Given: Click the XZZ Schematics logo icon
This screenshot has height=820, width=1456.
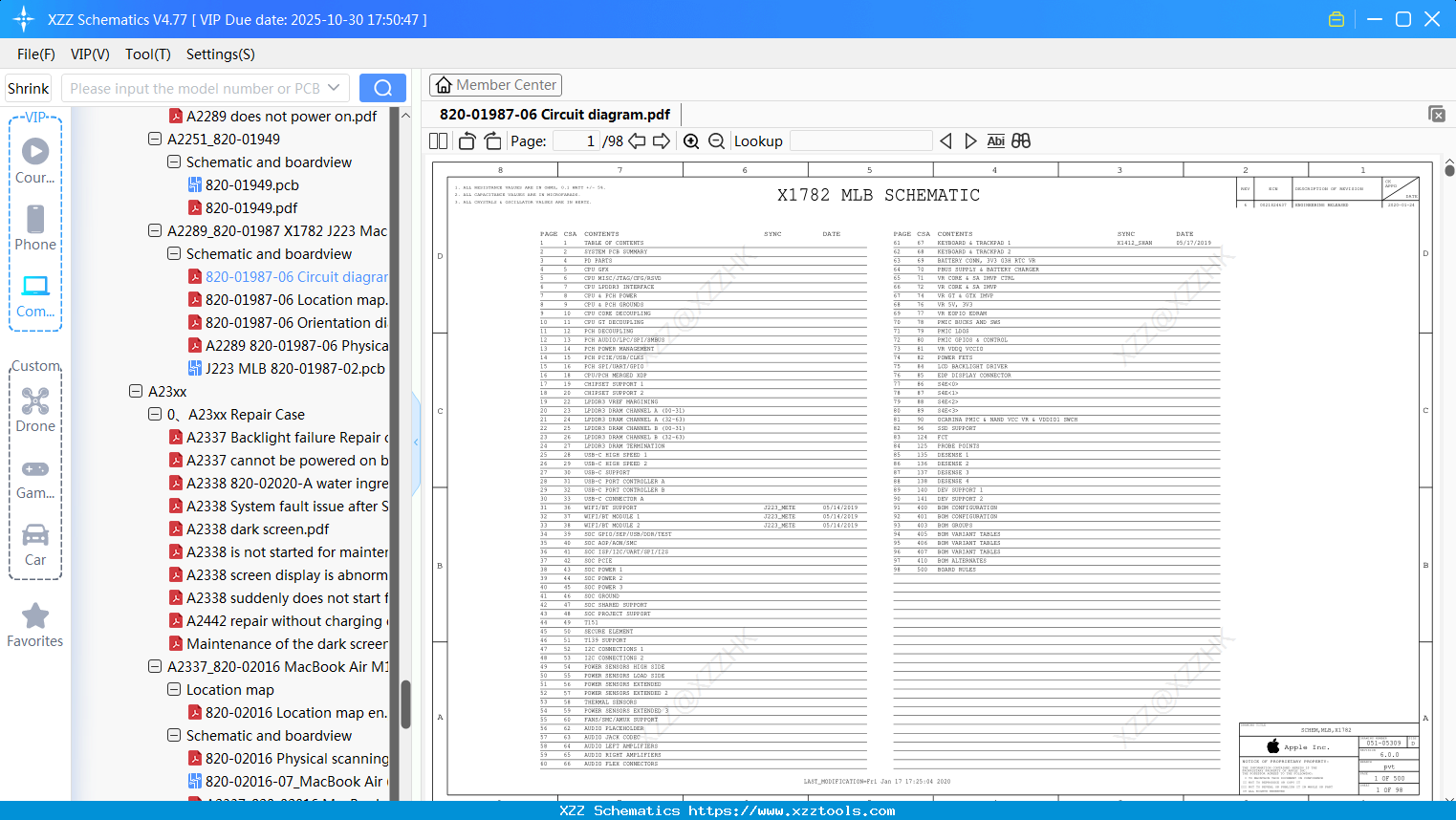Looking at the screenshot, I should point(24,19).
